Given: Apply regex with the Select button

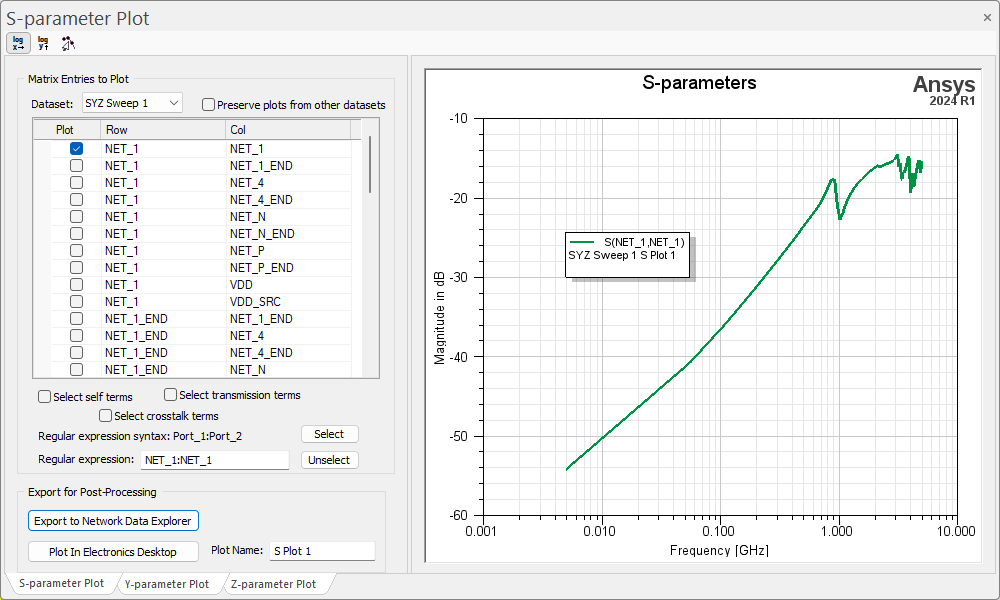Looking at the screenshot, I should tap(329, 433).
